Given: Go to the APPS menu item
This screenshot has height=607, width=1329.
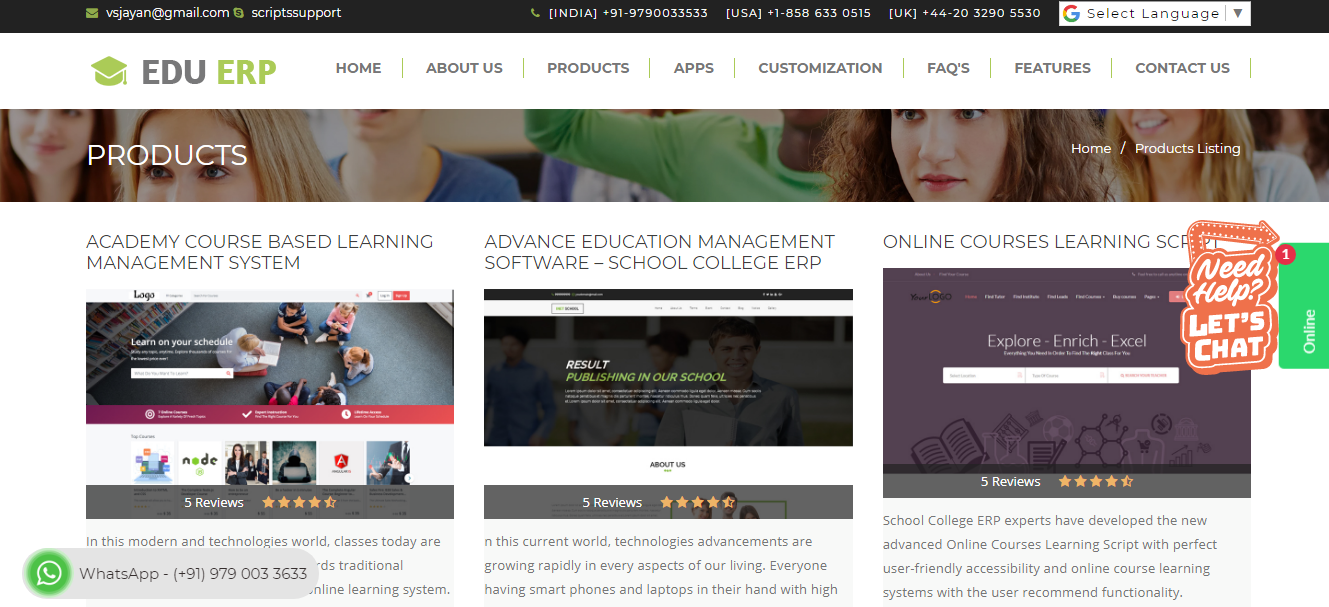Looking at the screenshot, I should (x=693, y=68).
